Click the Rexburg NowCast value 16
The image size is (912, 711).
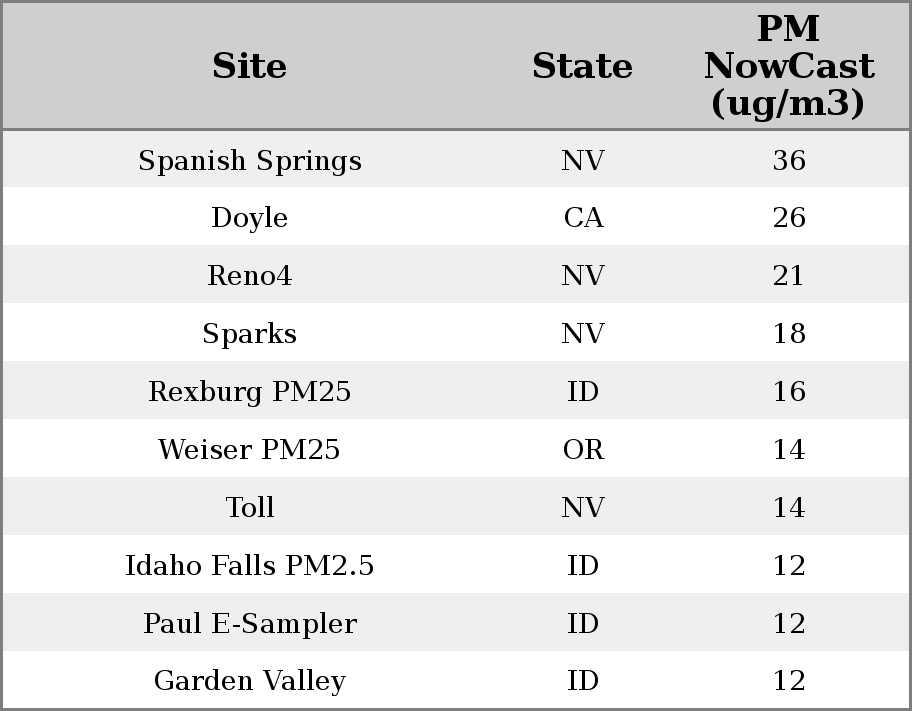point(789,392)
